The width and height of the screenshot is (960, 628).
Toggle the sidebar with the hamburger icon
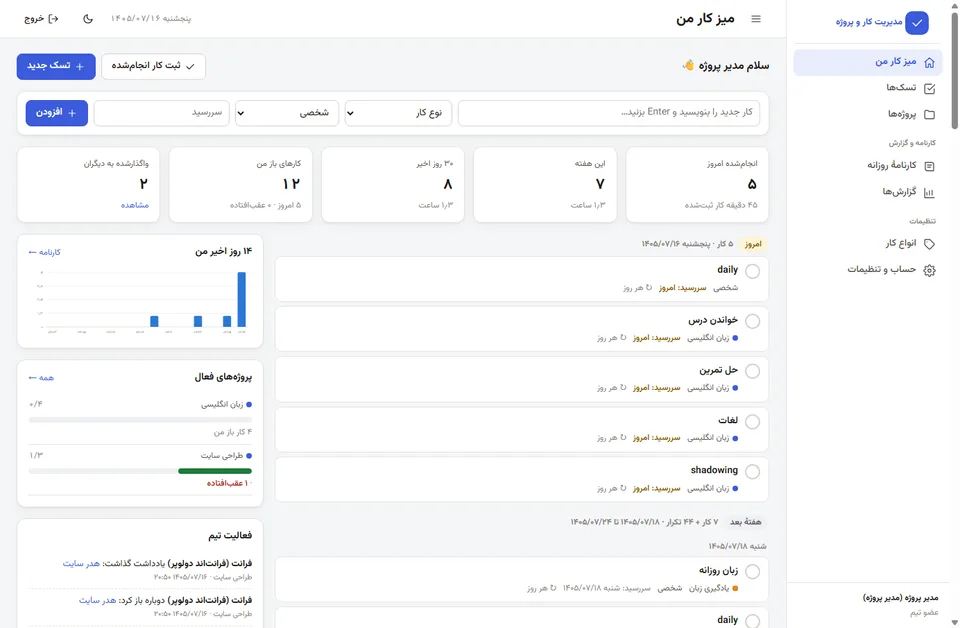[x=756, y=19]
